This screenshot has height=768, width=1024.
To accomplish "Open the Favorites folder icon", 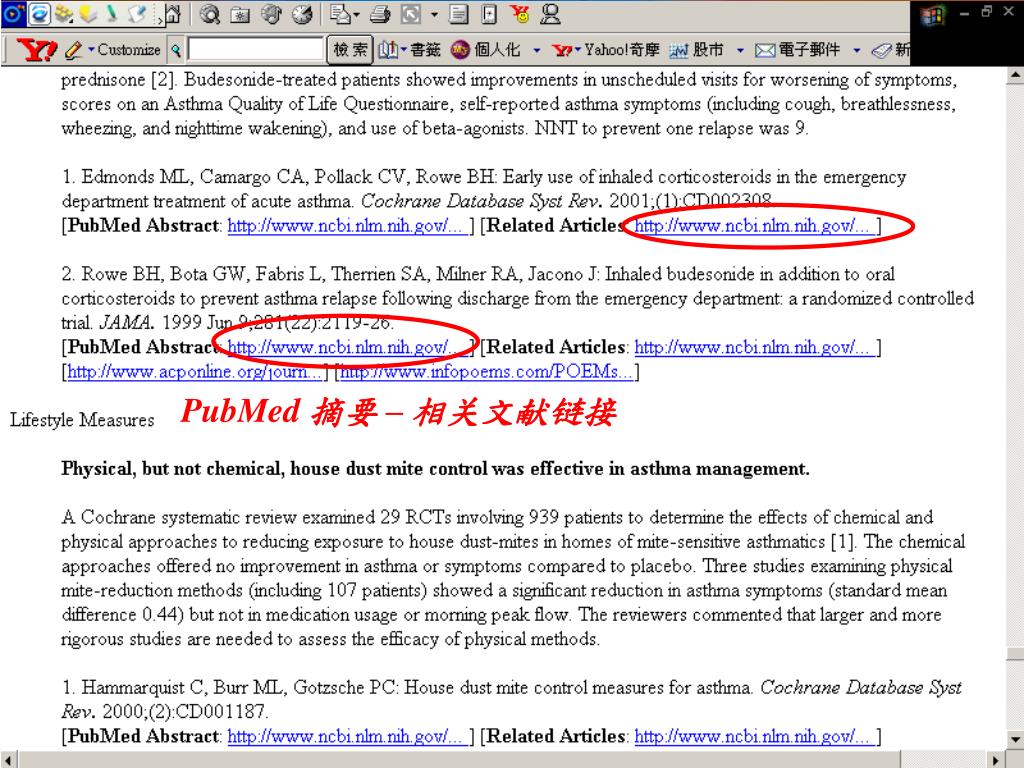I will coord(240,16).
